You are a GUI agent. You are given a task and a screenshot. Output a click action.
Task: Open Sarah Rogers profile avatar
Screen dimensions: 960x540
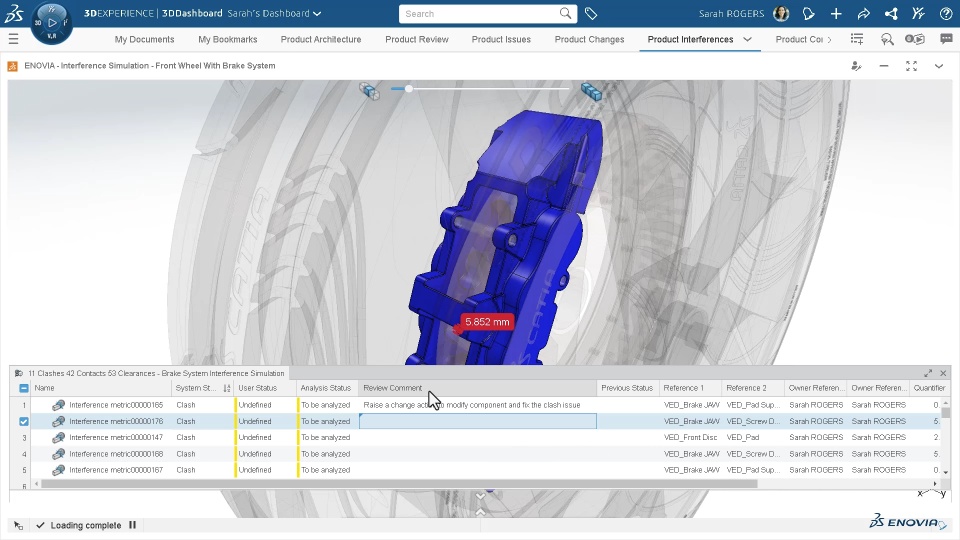pyautogui.click(x=781, y=13)
